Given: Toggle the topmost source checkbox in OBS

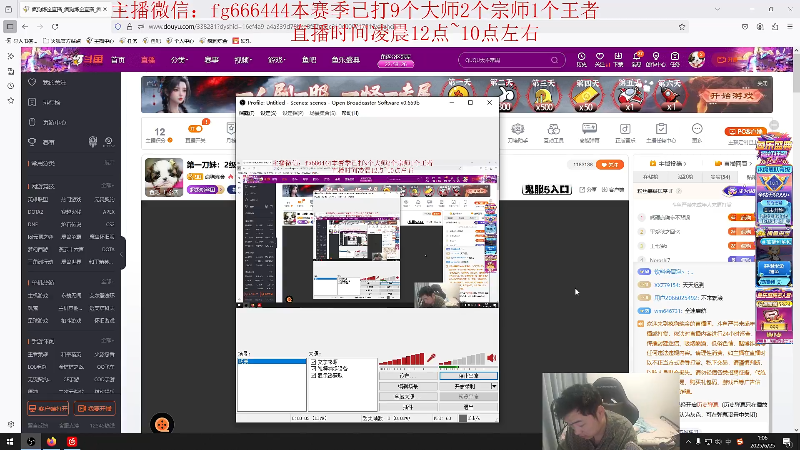Looking at the screenshot, I should click(313, 362).
